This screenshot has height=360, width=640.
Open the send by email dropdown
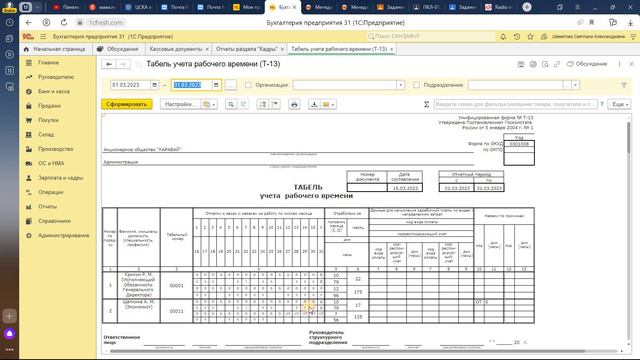point(329,104)
